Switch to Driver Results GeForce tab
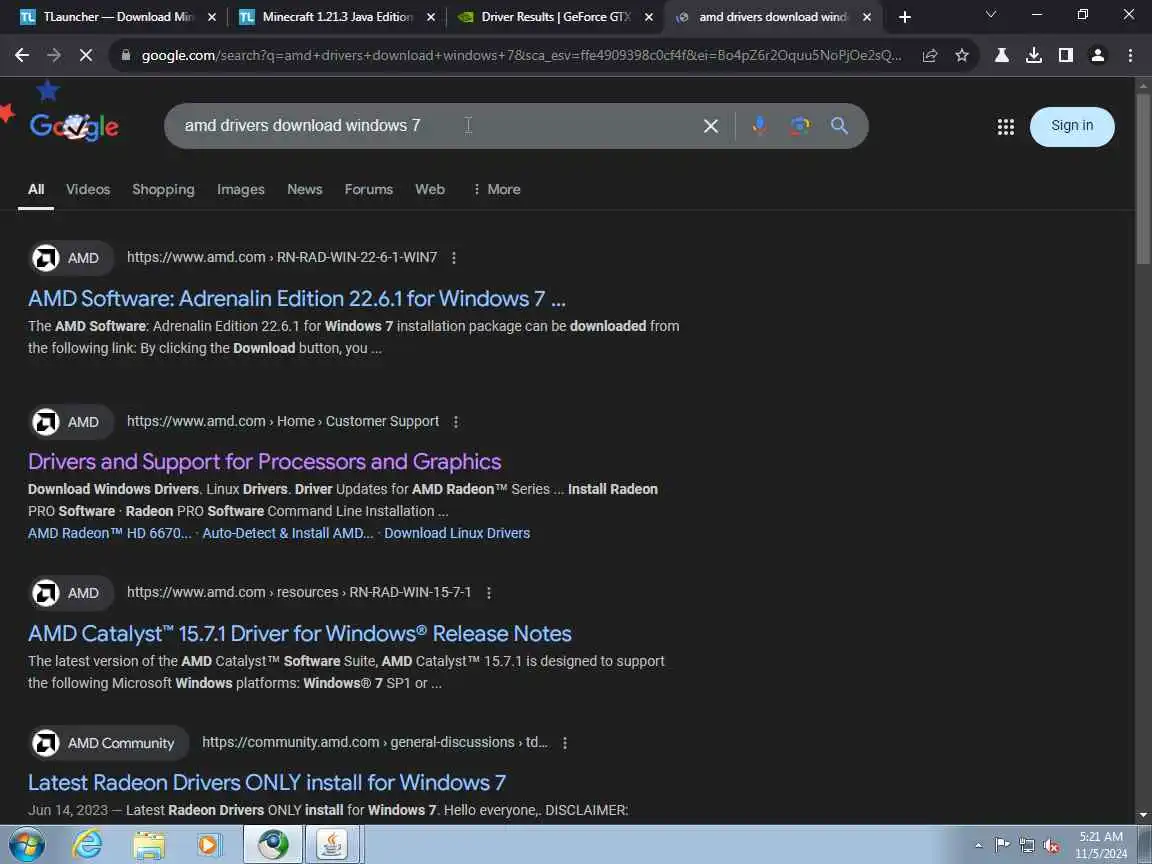Image resolution: width=1152 pixels, height=864 pixels. click(x=555, y=17)
